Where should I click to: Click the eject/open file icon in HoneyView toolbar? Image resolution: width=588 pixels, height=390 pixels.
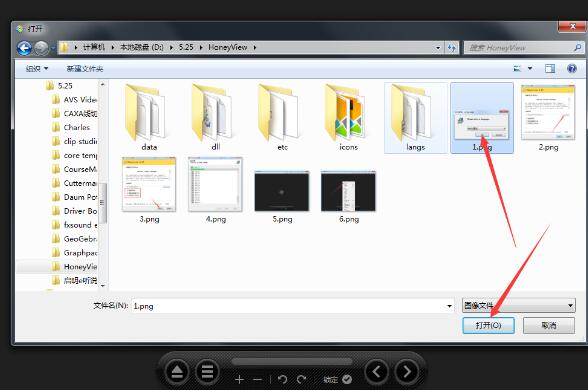pos(177,372)
